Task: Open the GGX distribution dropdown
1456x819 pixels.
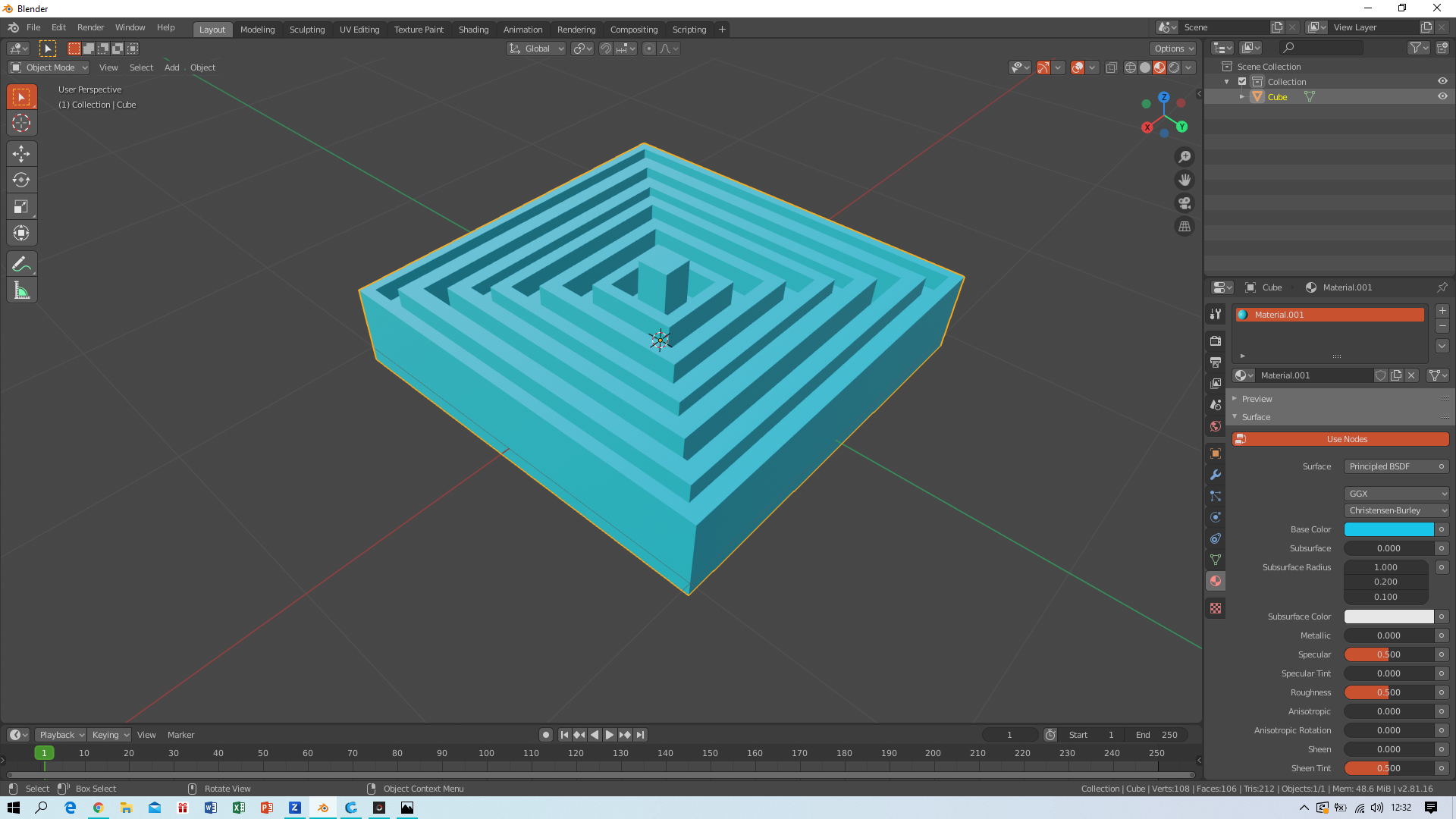Action: click(1396, 494)
